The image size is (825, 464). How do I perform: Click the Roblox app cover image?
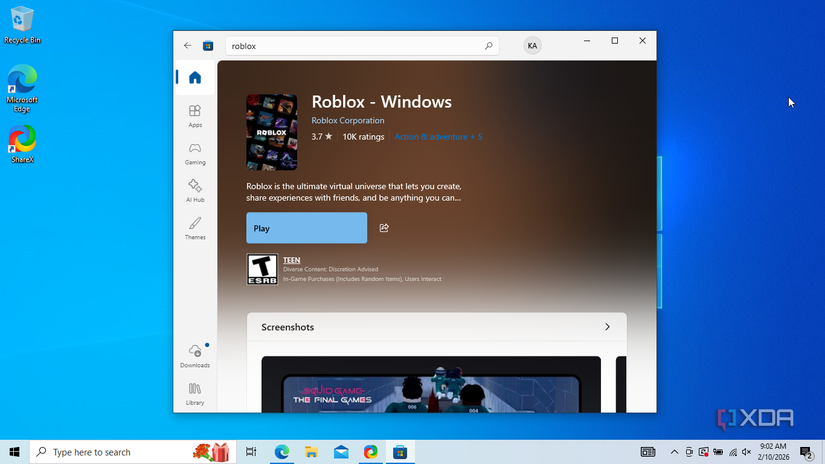point(271,133)
